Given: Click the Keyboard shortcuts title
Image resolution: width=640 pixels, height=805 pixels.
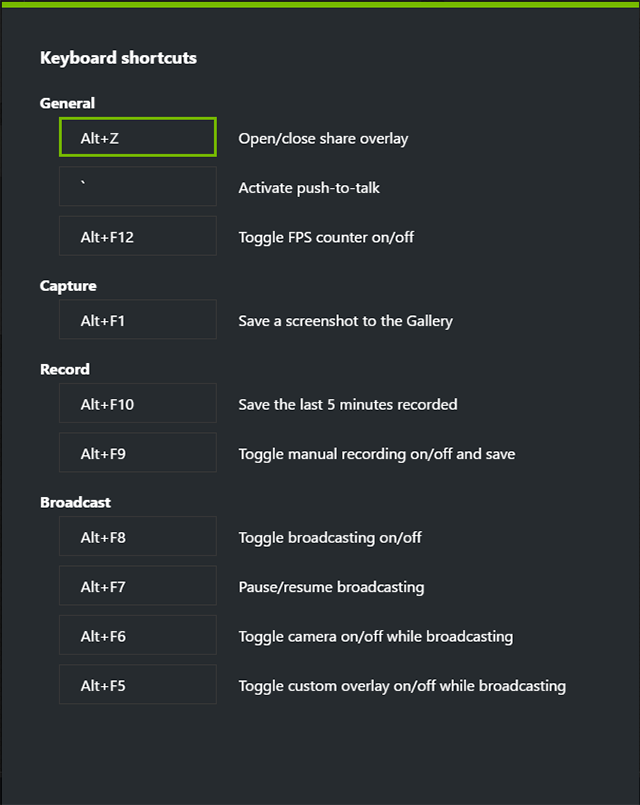Looking at the screenshot, I should pyautogui.click(x=116, y=58).
